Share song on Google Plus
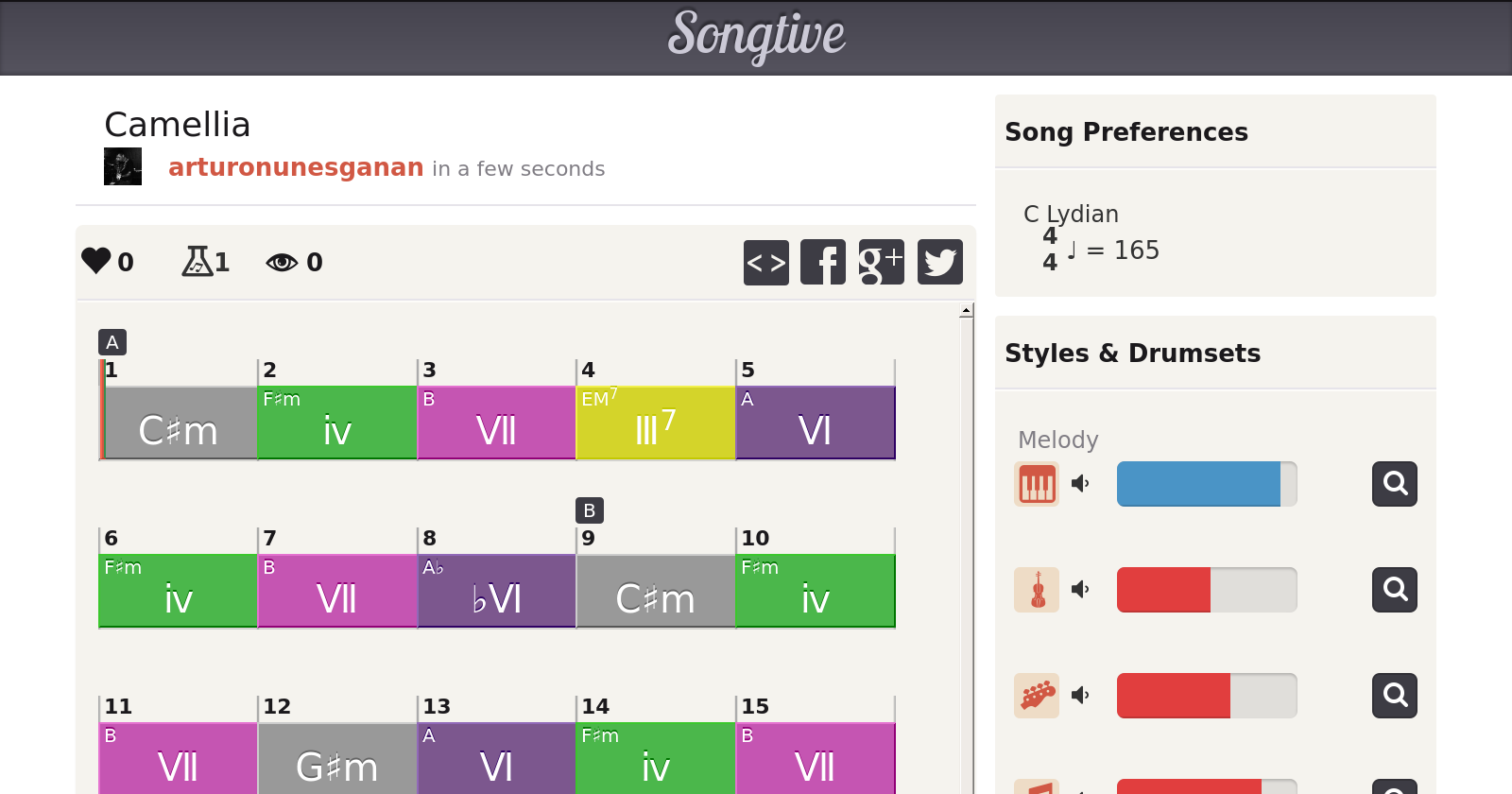This screenshot has width=1512, height=794. (x=881, y=262)
